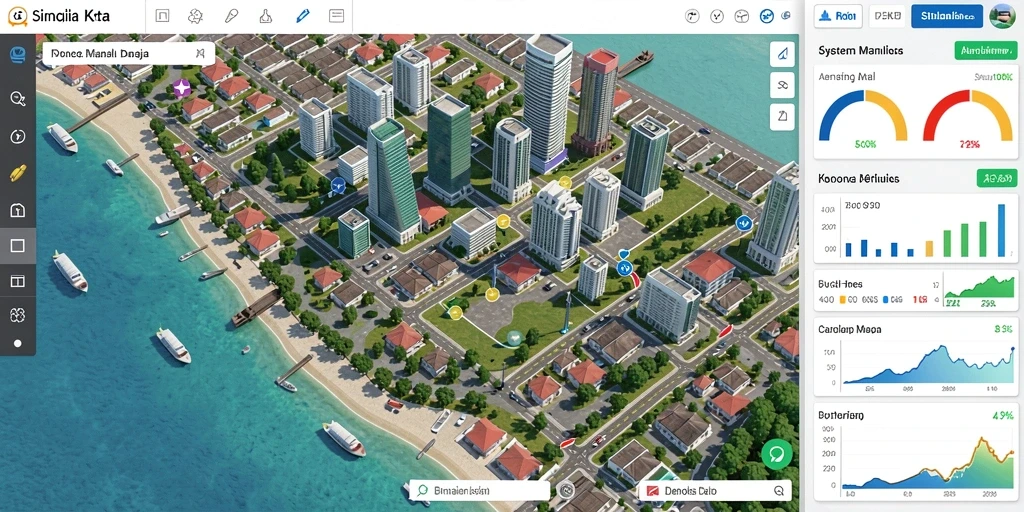
Task: Select the square frame tool in top toolbar
Action: point(162,16)
